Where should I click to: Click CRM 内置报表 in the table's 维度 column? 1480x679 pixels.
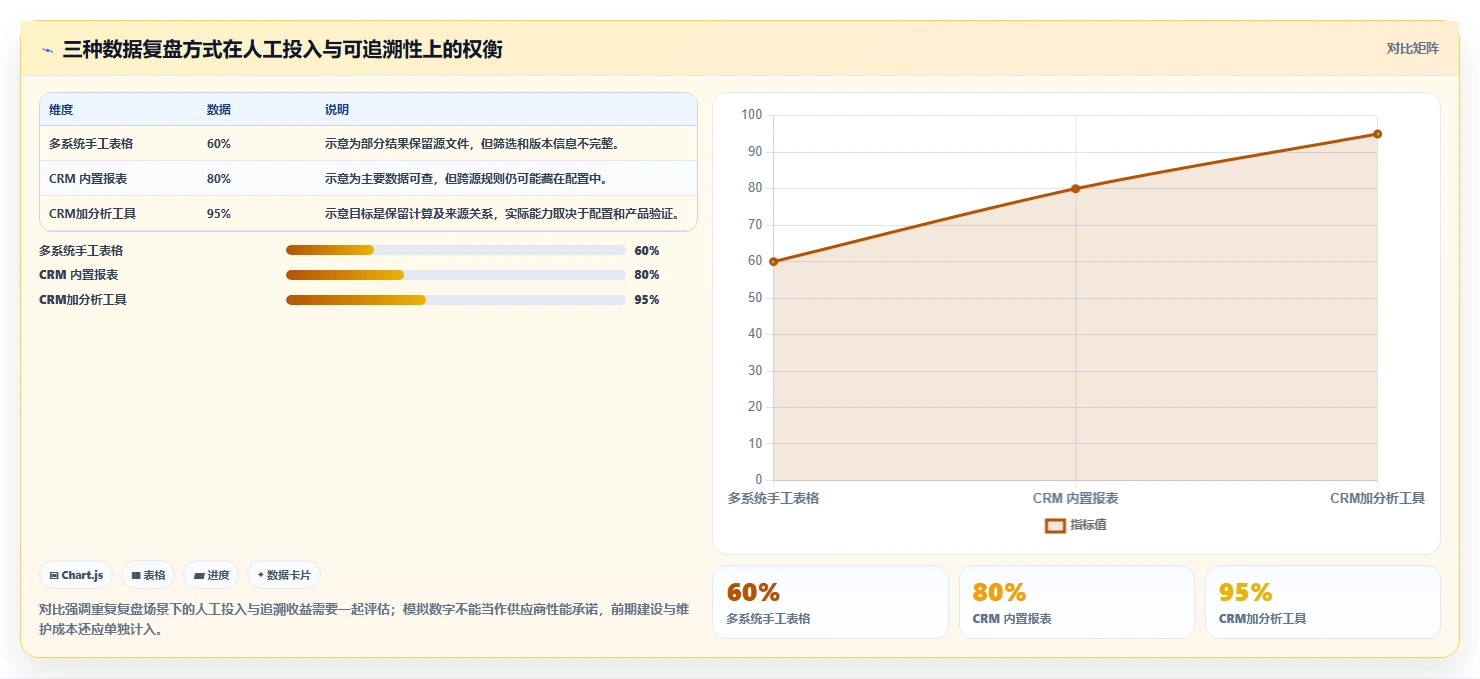coord(88,179)
